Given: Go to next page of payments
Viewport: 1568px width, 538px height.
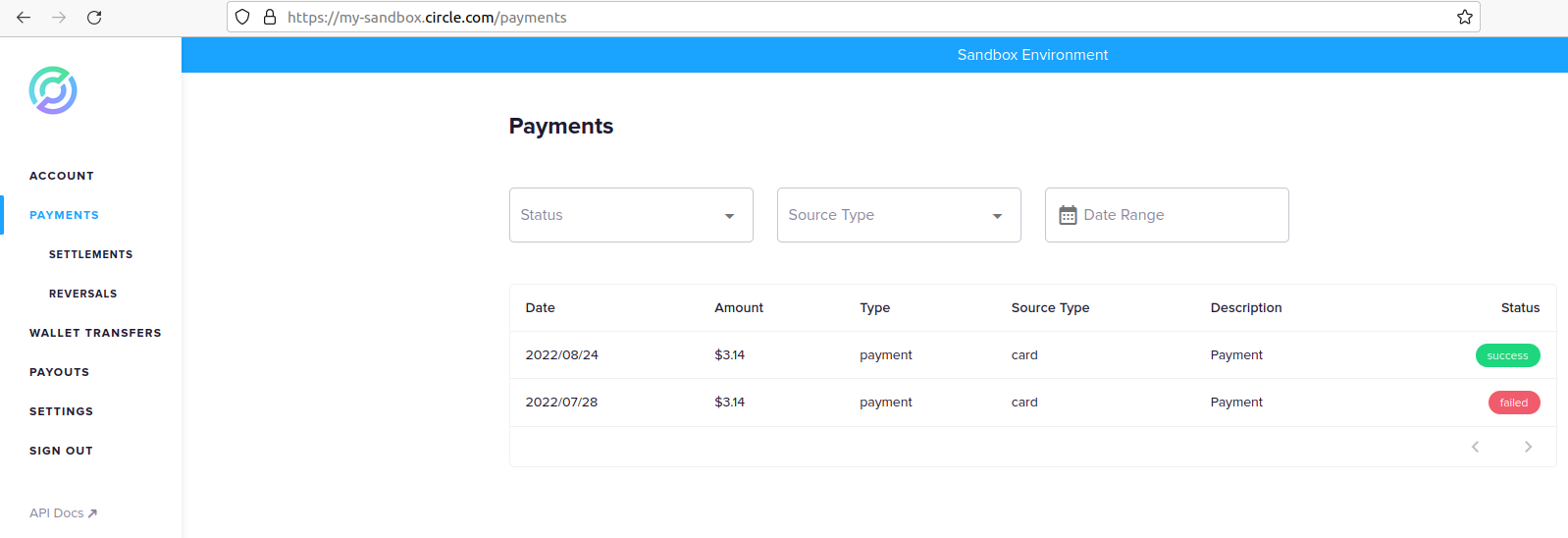Looking at the screenshot, I should pyautogui.click(x=1528, y=447).
